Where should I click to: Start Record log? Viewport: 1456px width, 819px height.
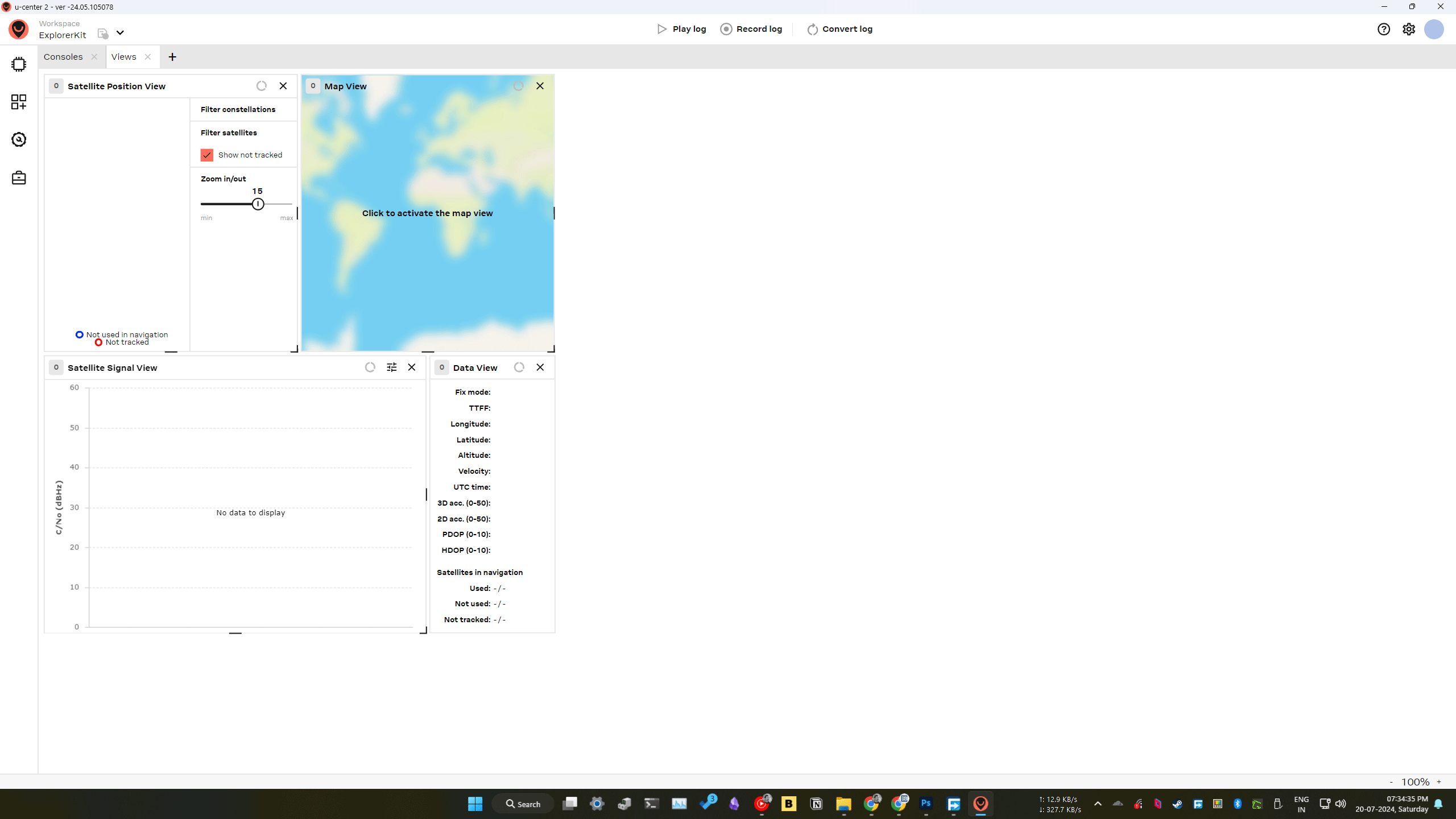(751, 29)
